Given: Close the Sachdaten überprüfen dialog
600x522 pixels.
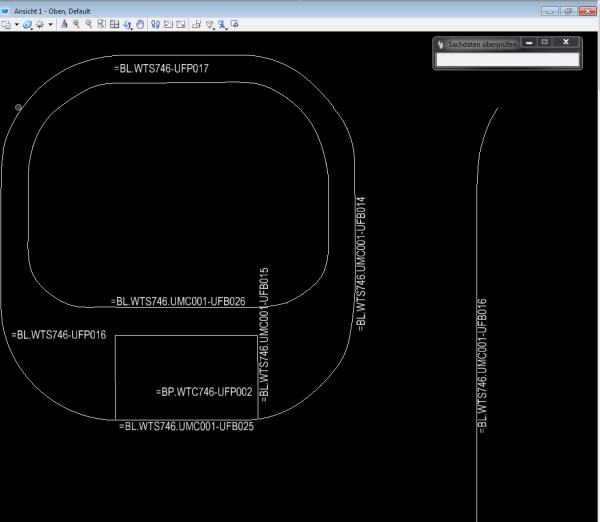Looking at the screenshot, I should tap(566, 43).
